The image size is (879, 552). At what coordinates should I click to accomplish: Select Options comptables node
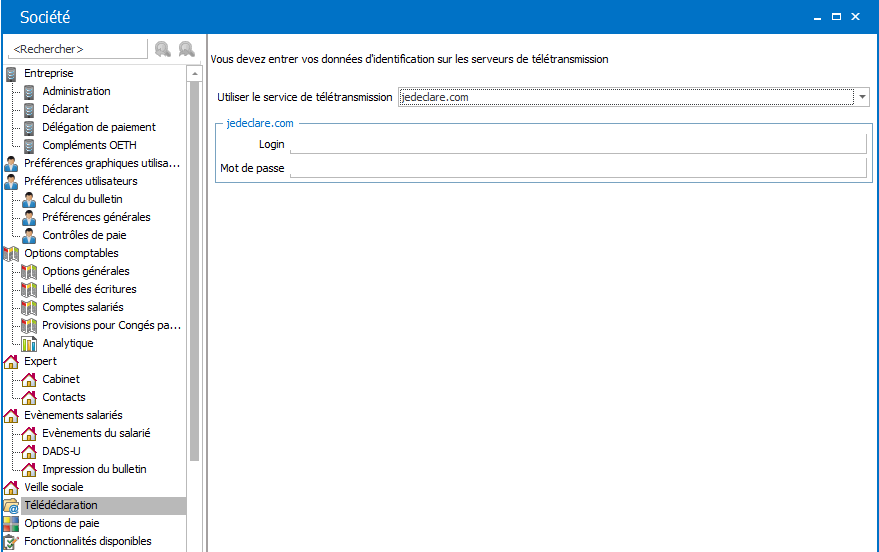pyautogui.click(x=71, y=253)
